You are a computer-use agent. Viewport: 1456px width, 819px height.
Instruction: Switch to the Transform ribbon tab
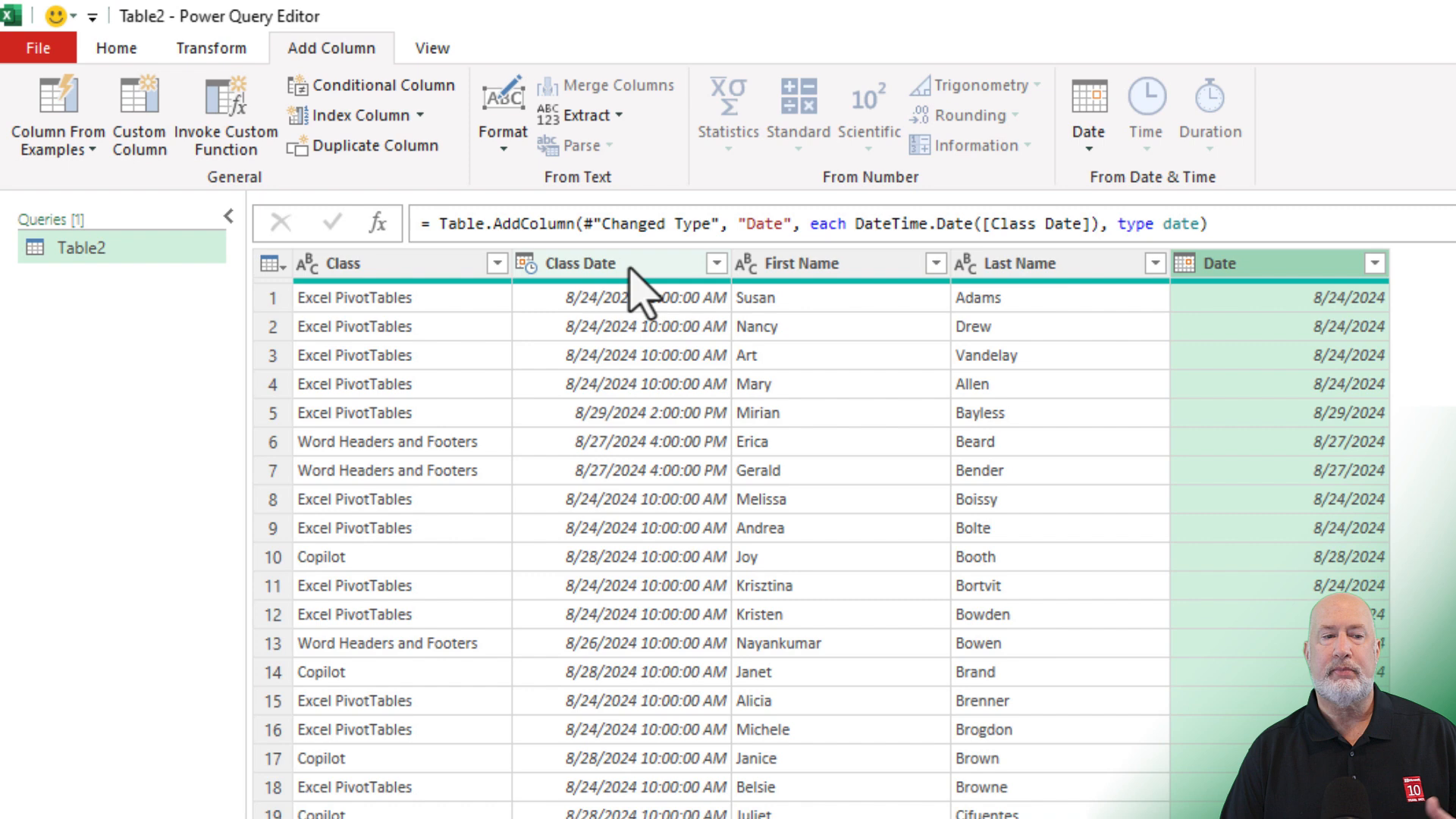[x=211, y=48]
